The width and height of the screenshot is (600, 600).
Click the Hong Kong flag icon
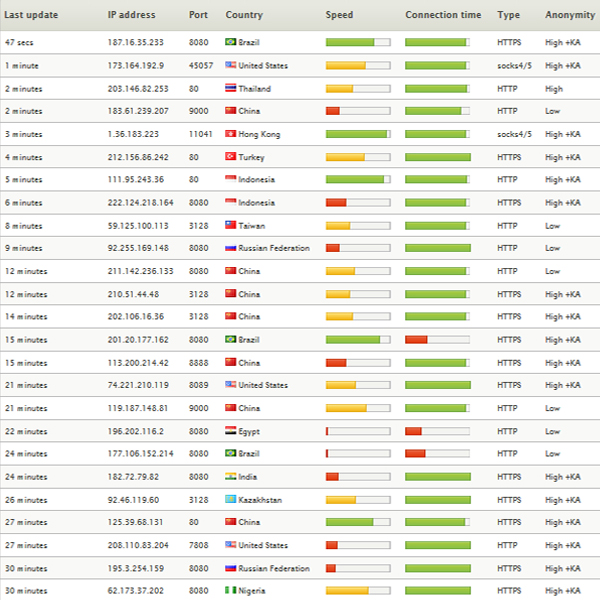coord(231,134)
